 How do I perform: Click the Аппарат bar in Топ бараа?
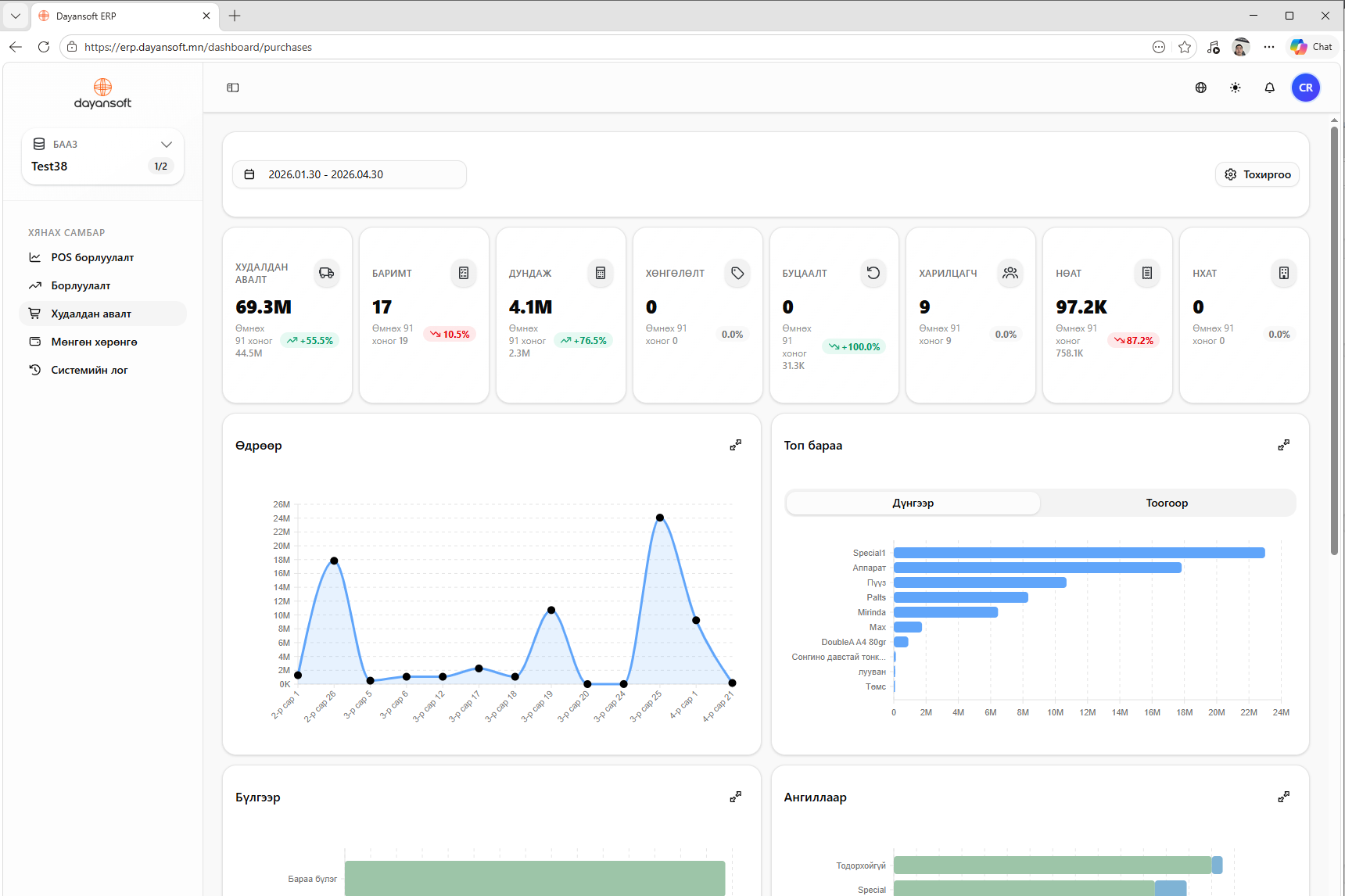point(1038,568)
